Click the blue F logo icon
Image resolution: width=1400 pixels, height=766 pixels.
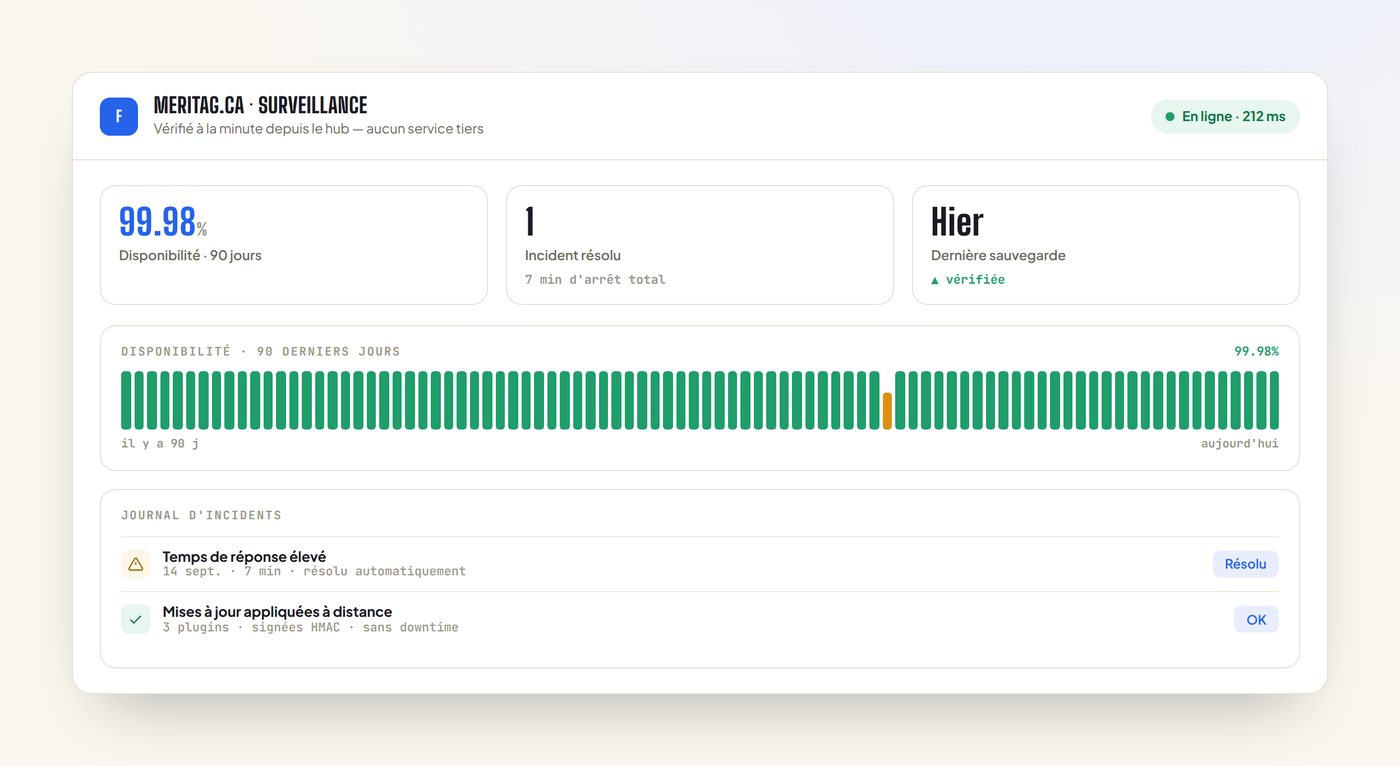[119, 117]
